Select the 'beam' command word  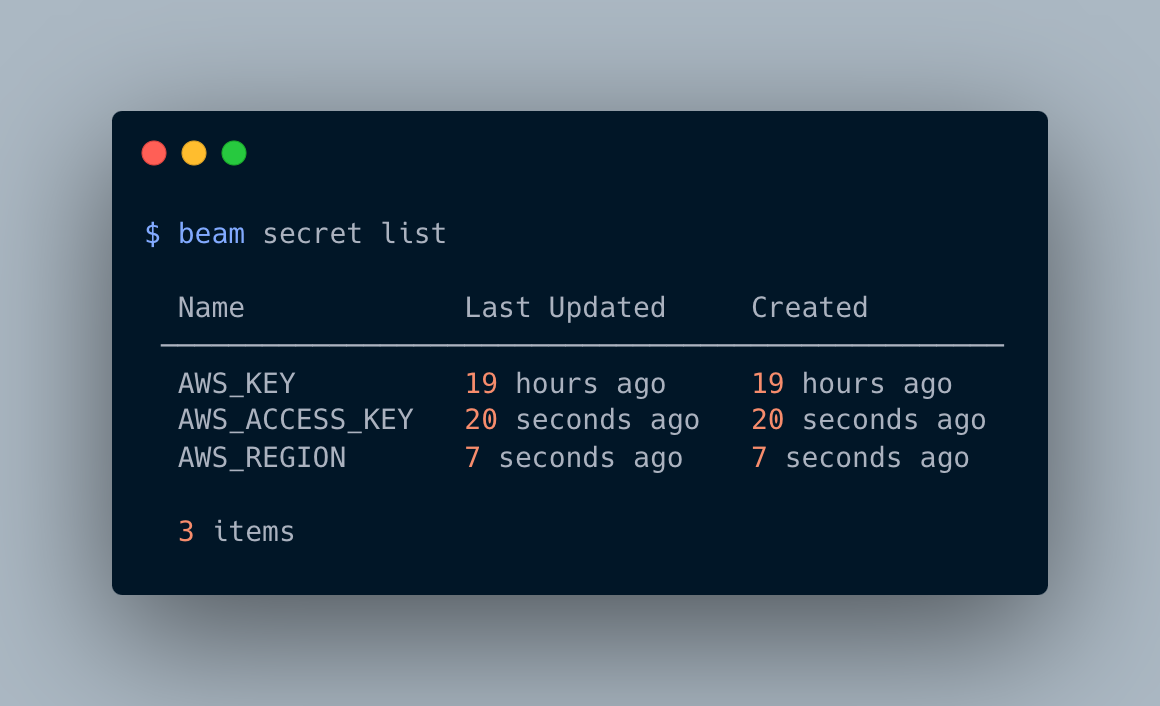click(x=212, y=234)
